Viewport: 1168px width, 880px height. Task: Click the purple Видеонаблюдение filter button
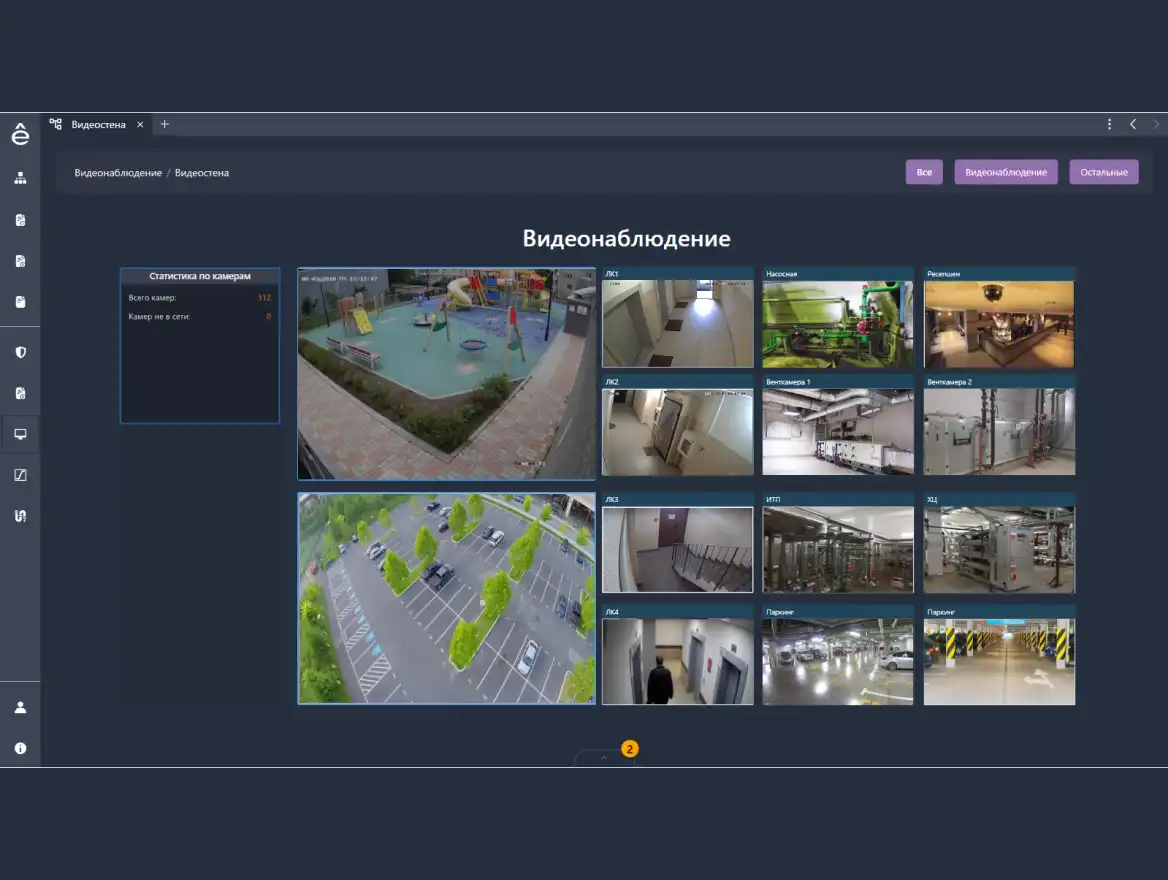point(1005,172)
